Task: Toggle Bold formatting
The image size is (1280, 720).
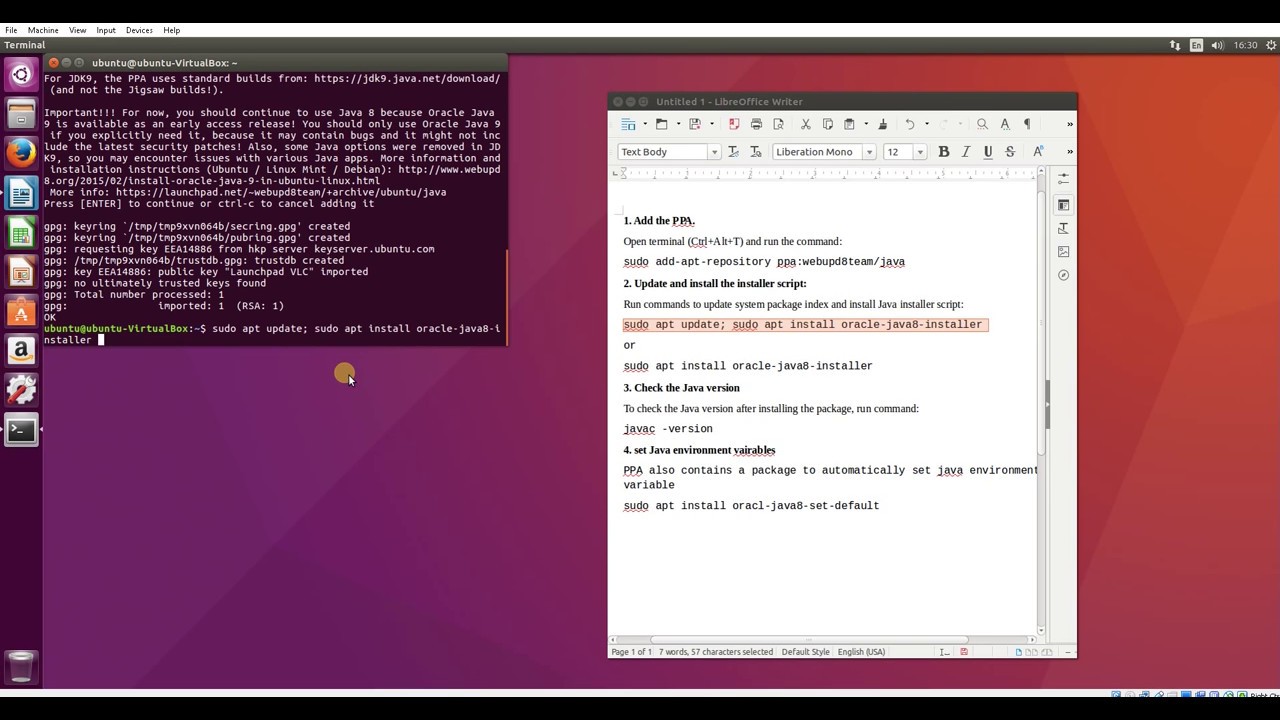Action: tap(943, 152)
